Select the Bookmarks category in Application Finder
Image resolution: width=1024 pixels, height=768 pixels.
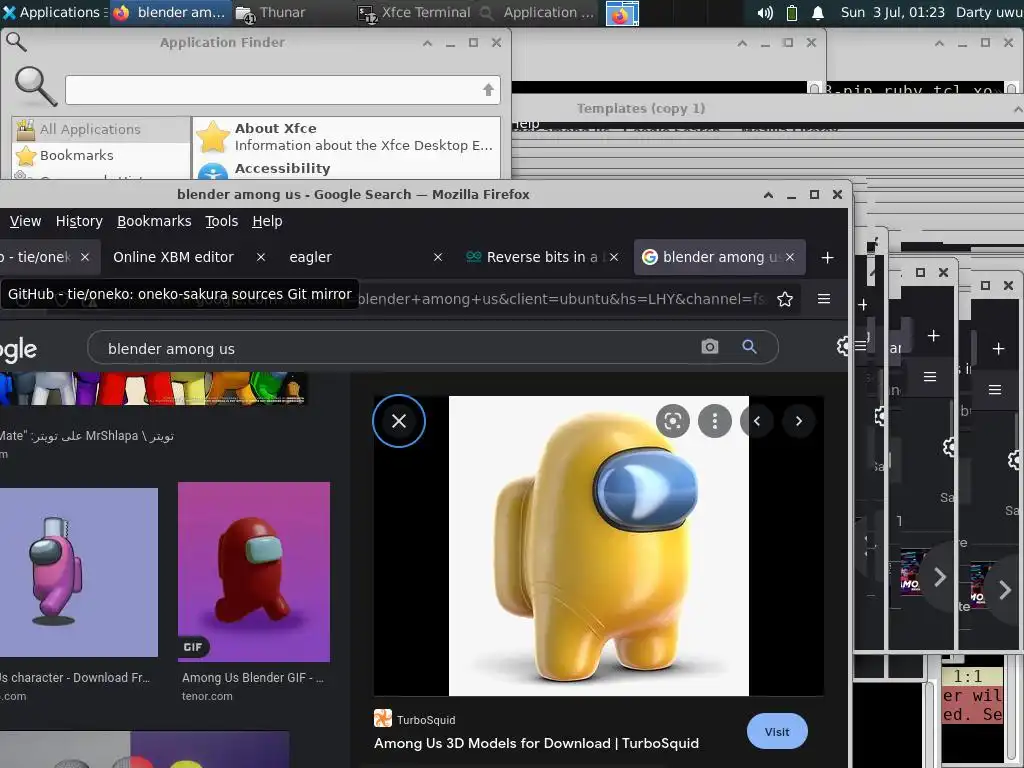(x=101, y=155)
